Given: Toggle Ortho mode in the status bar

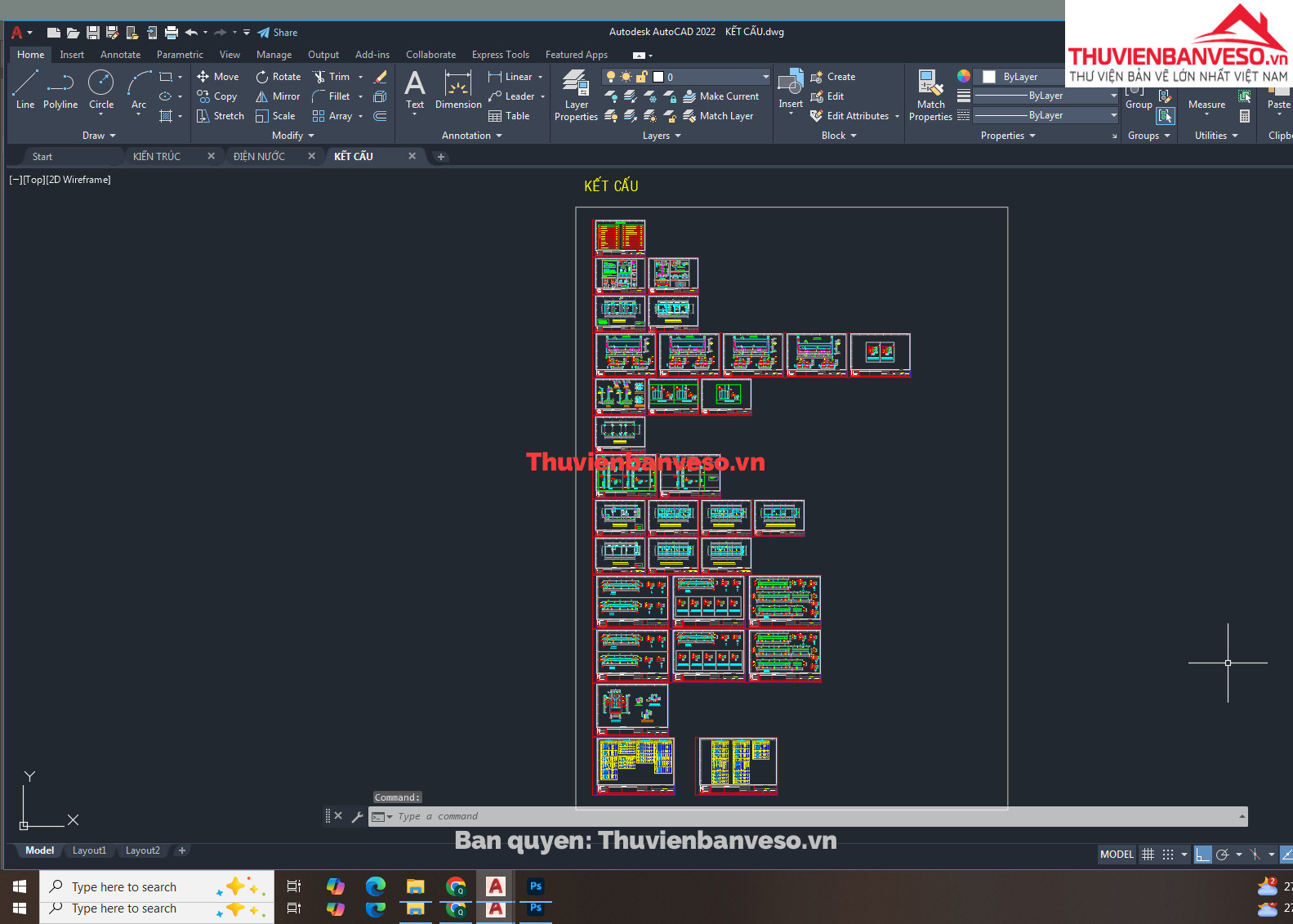Looking at the screenshot, I should [1202, 855].
